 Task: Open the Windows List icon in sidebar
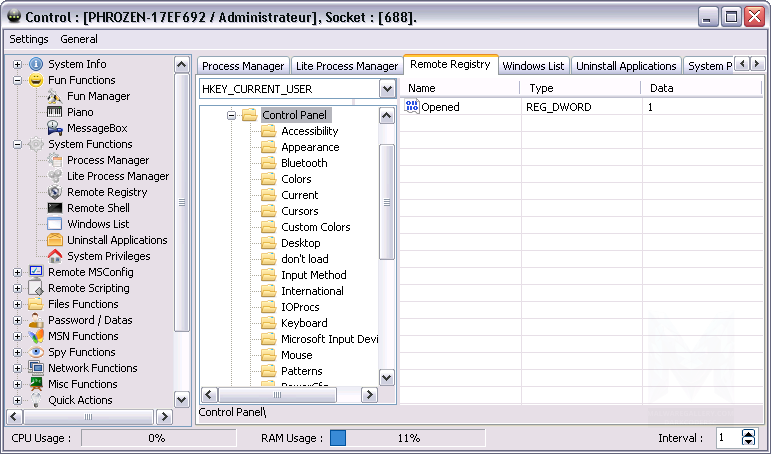click(x=55, y=224)
